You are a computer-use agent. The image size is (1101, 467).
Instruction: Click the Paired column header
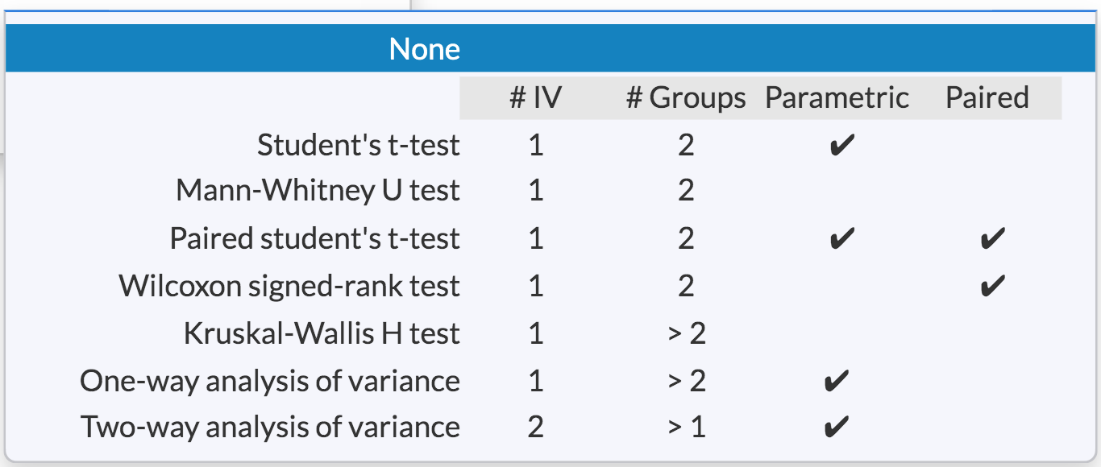[987, 98]
